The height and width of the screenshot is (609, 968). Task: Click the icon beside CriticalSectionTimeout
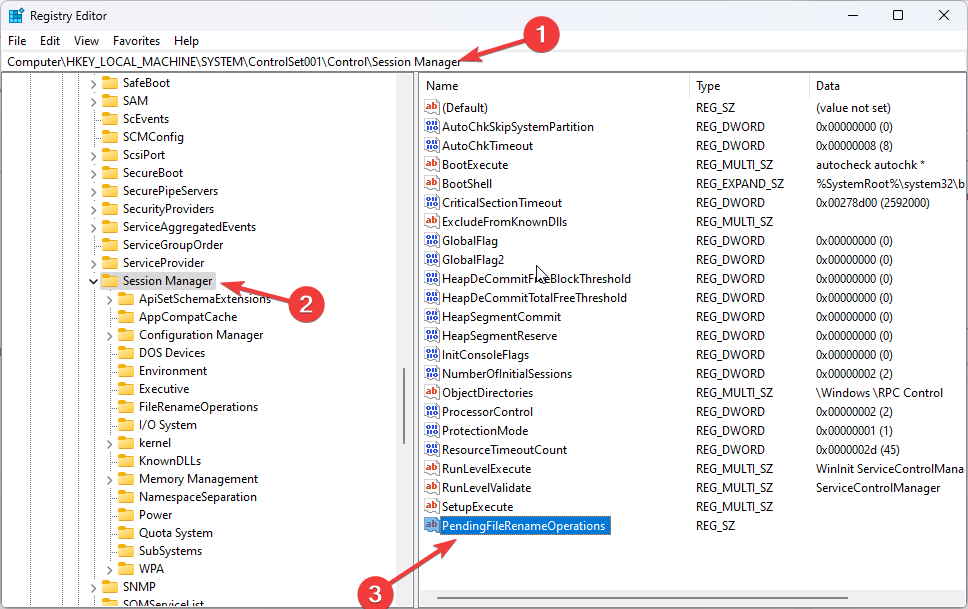tap(432, 203)
